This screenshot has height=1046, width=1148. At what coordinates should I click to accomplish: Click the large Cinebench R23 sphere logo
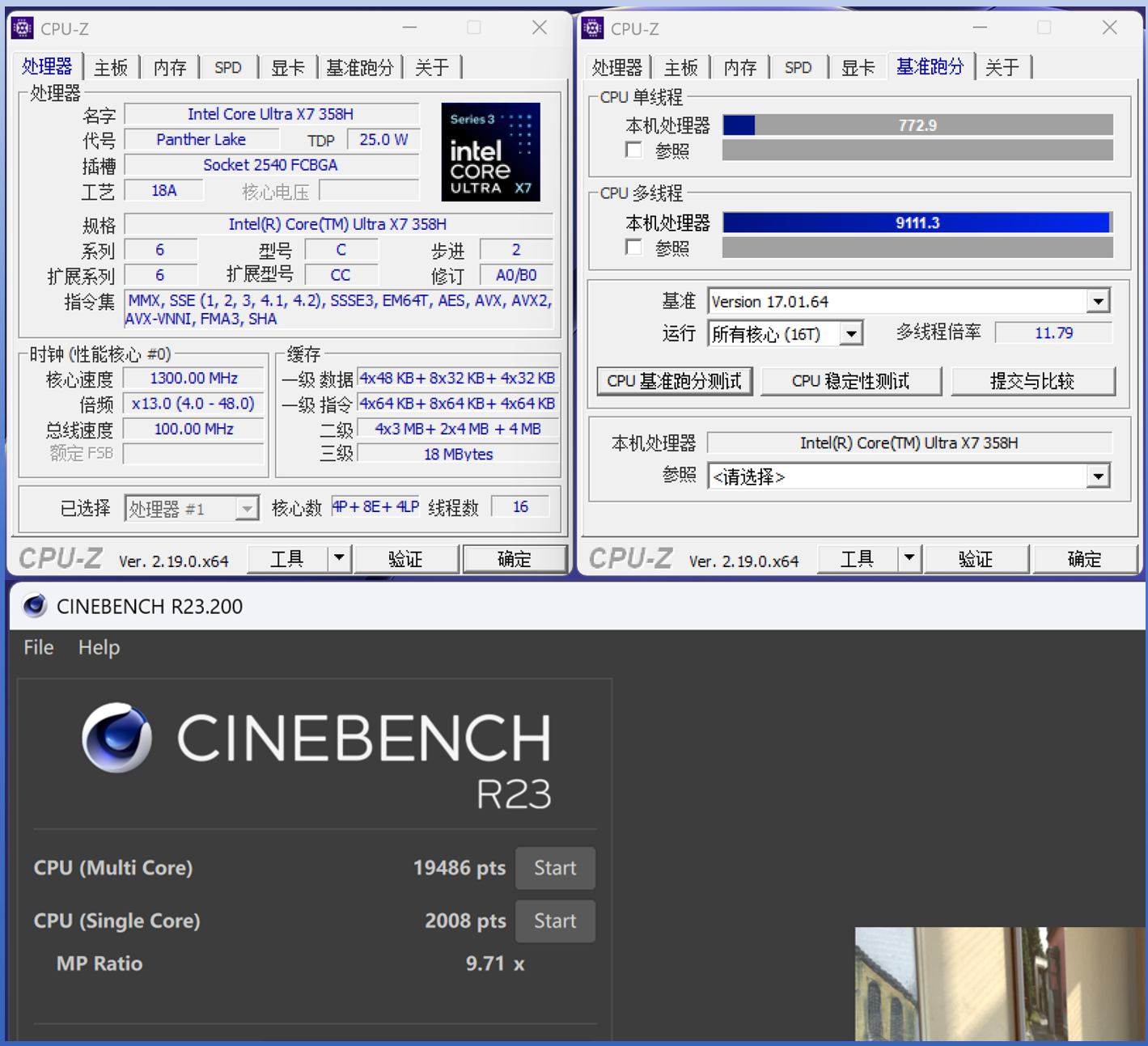coord(117,737)
